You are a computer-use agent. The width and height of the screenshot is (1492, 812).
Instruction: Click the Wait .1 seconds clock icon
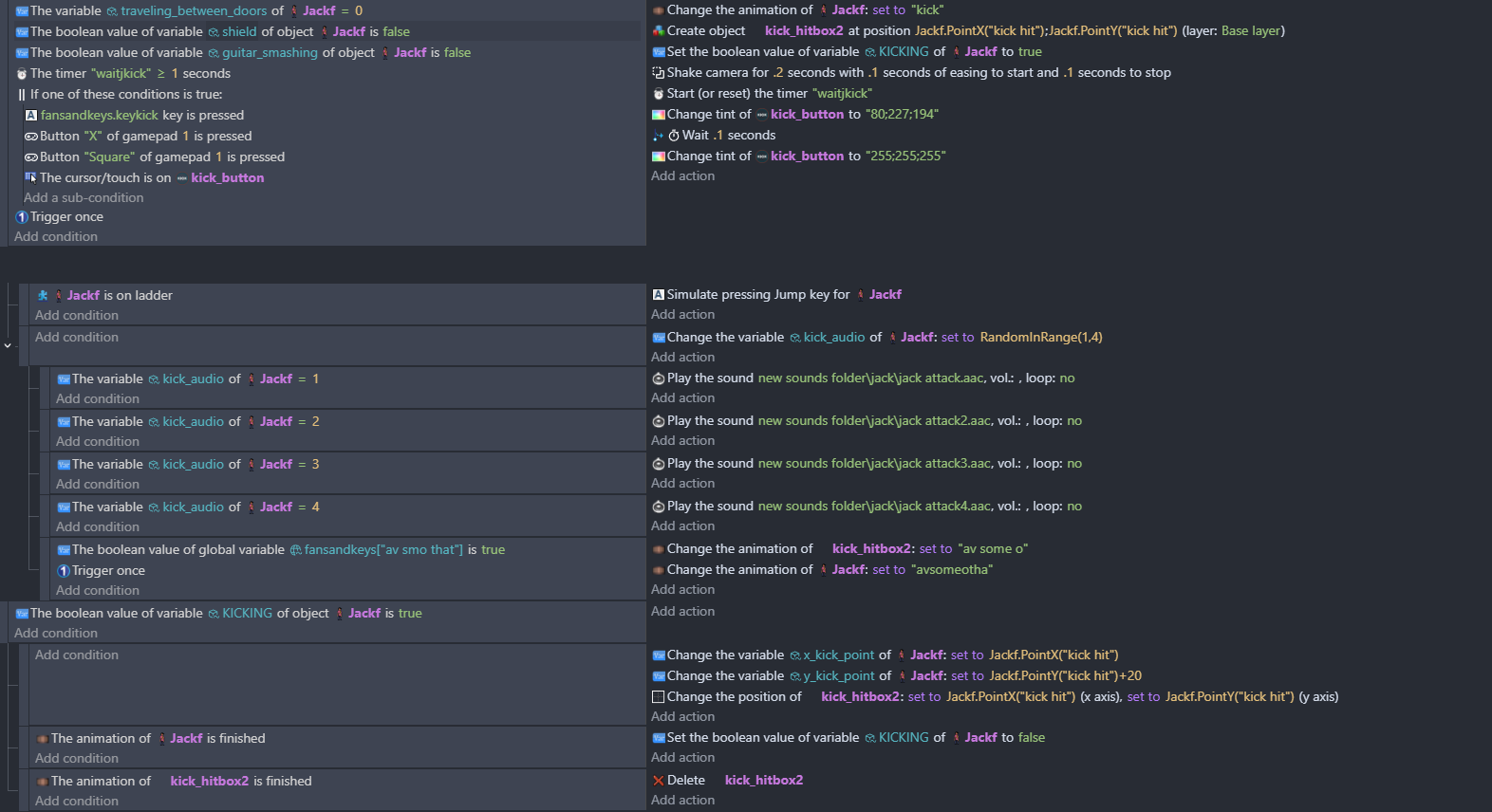[674, 136]
